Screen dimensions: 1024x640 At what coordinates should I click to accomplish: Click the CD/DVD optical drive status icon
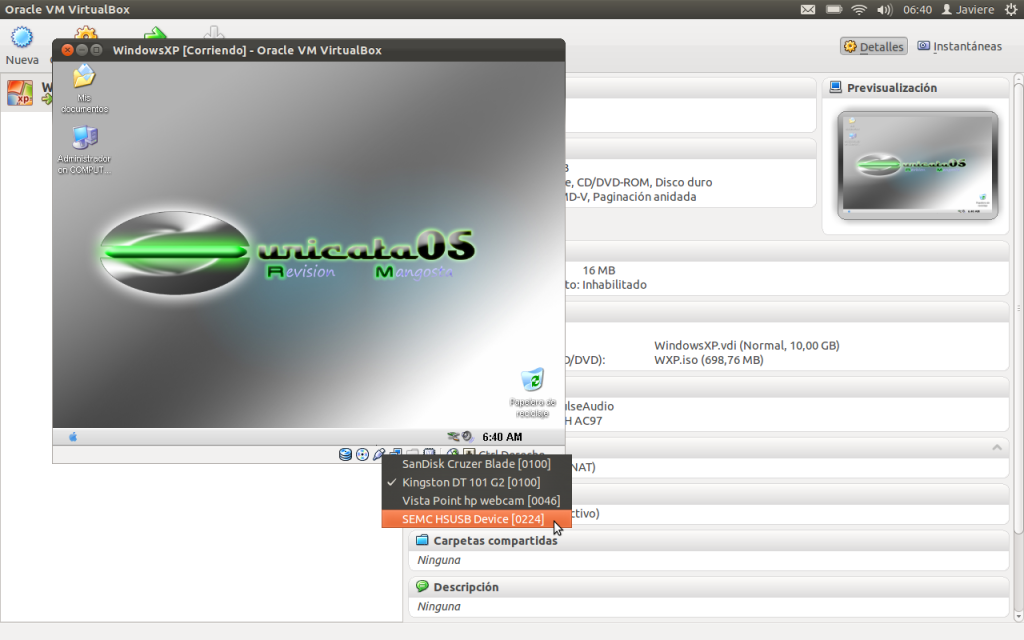362,455
